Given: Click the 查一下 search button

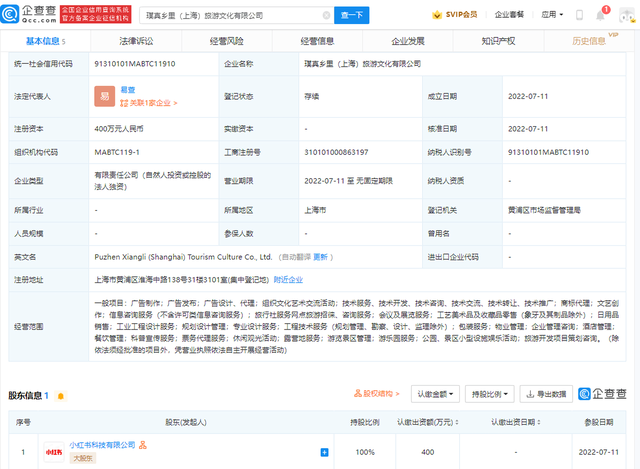Looking at the screenshot, I should click(x=352, y=15).
